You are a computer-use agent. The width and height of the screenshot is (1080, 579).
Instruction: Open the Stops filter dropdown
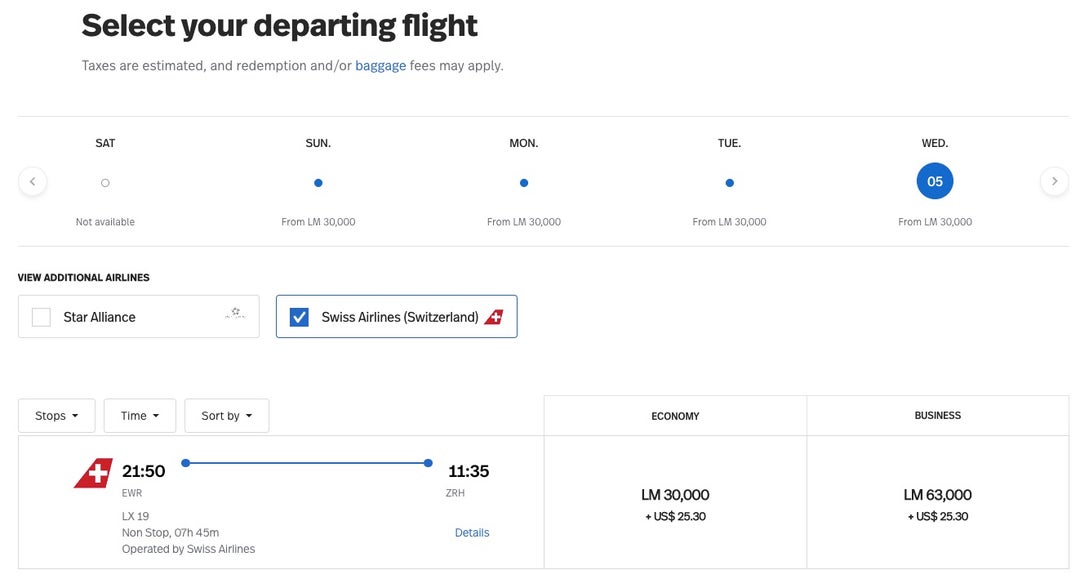pyautogui.click(x=57, y=416)
